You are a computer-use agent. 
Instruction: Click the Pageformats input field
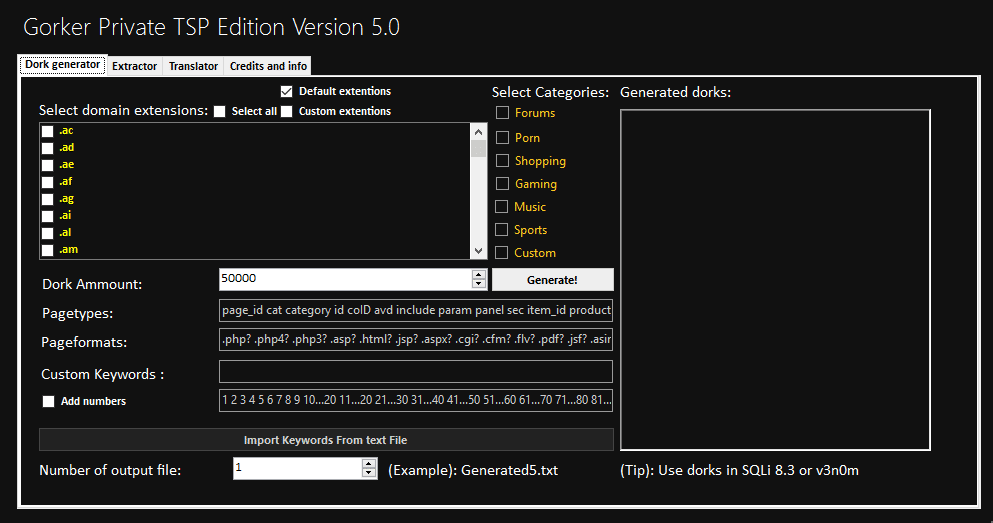click(415, 339)
